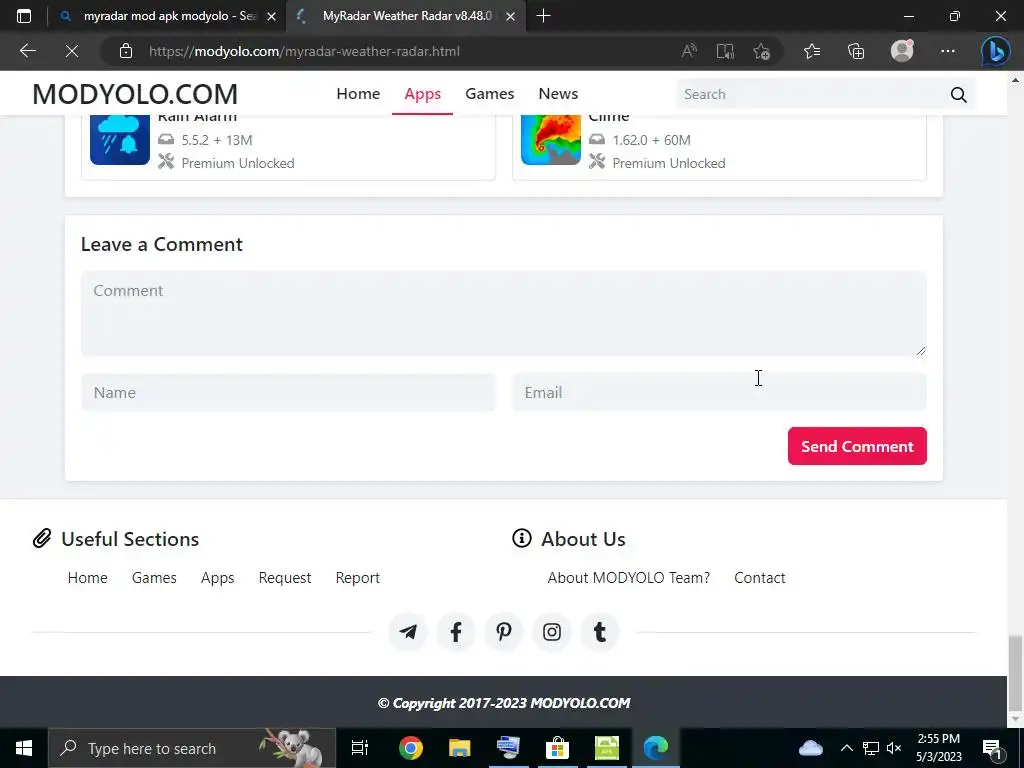Open Home link under Useful Sections

pos(88,578)
